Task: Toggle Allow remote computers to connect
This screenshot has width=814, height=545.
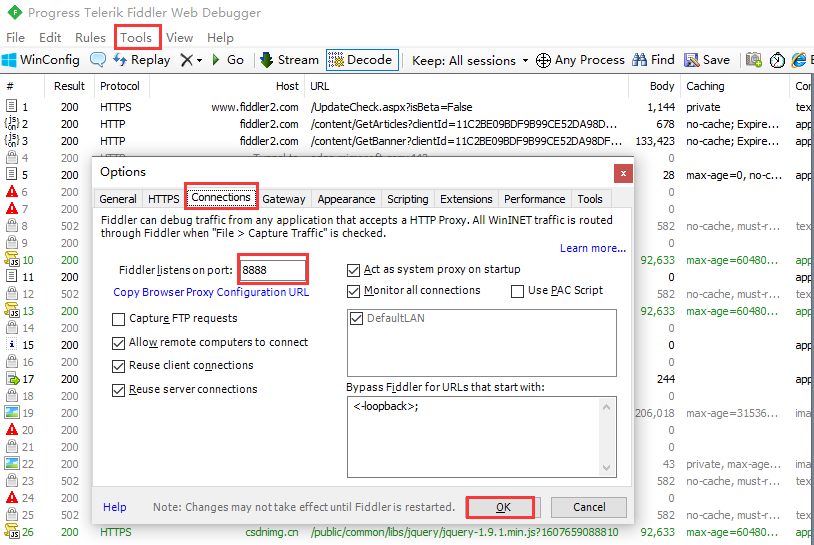Action: point(118,343)
